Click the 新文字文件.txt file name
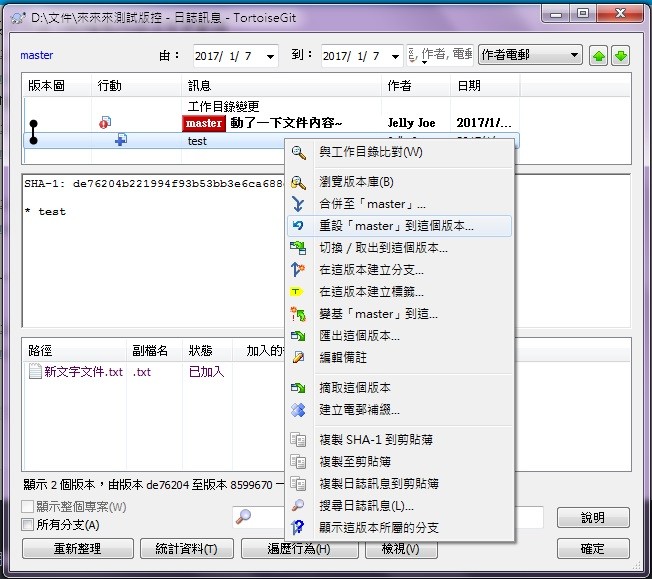This screenshot has height=579, width=652. coord(84,371)
